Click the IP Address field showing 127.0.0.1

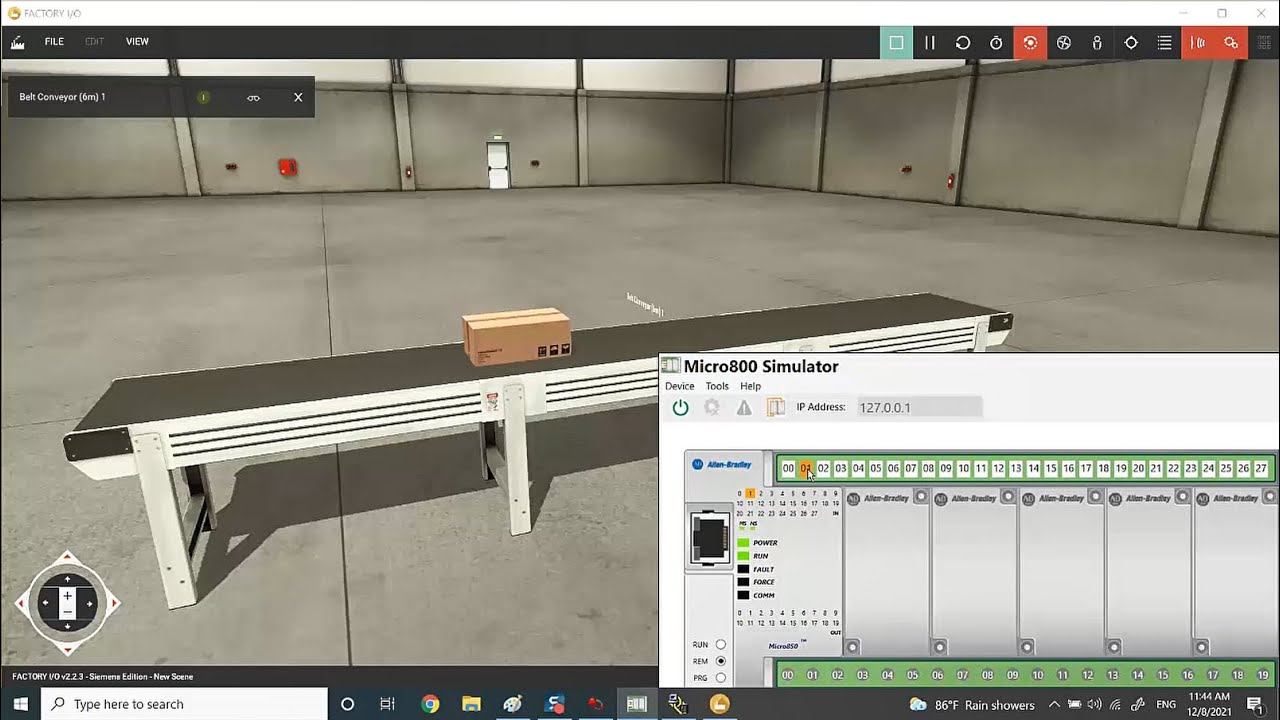919,407
